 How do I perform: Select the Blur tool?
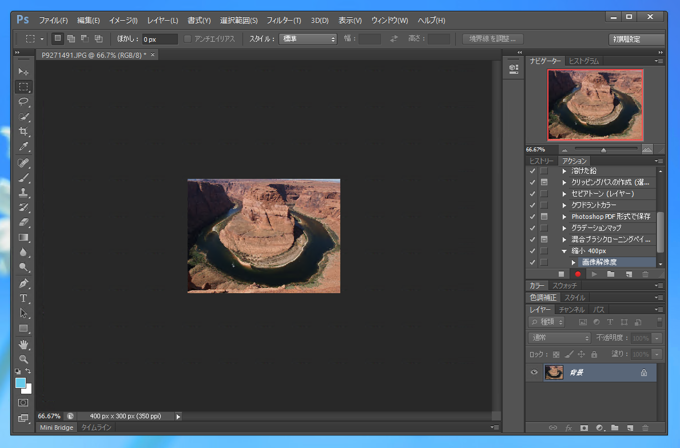(x=23, y=252)
